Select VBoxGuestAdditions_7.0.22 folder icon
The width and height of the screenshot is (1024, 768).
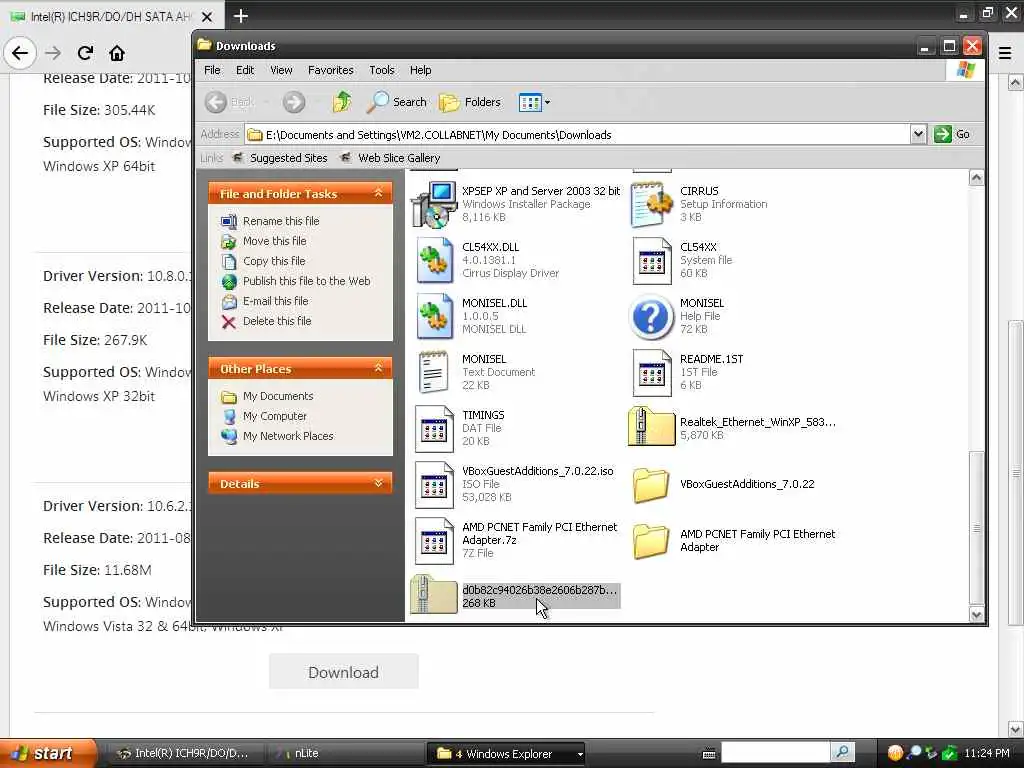(650, 485)
